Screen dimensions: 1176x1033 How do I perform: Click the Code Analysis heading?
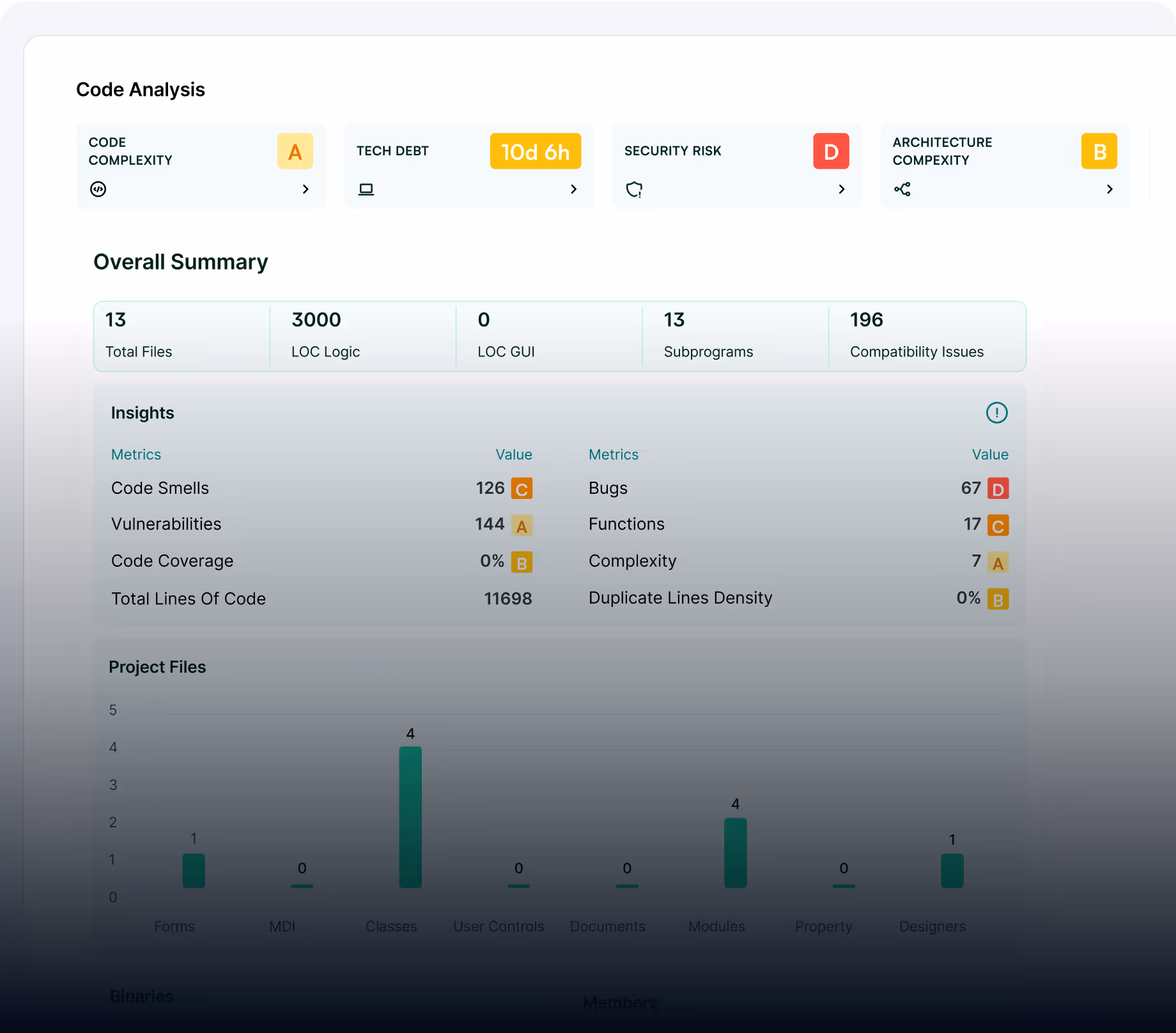pos(141,89)
